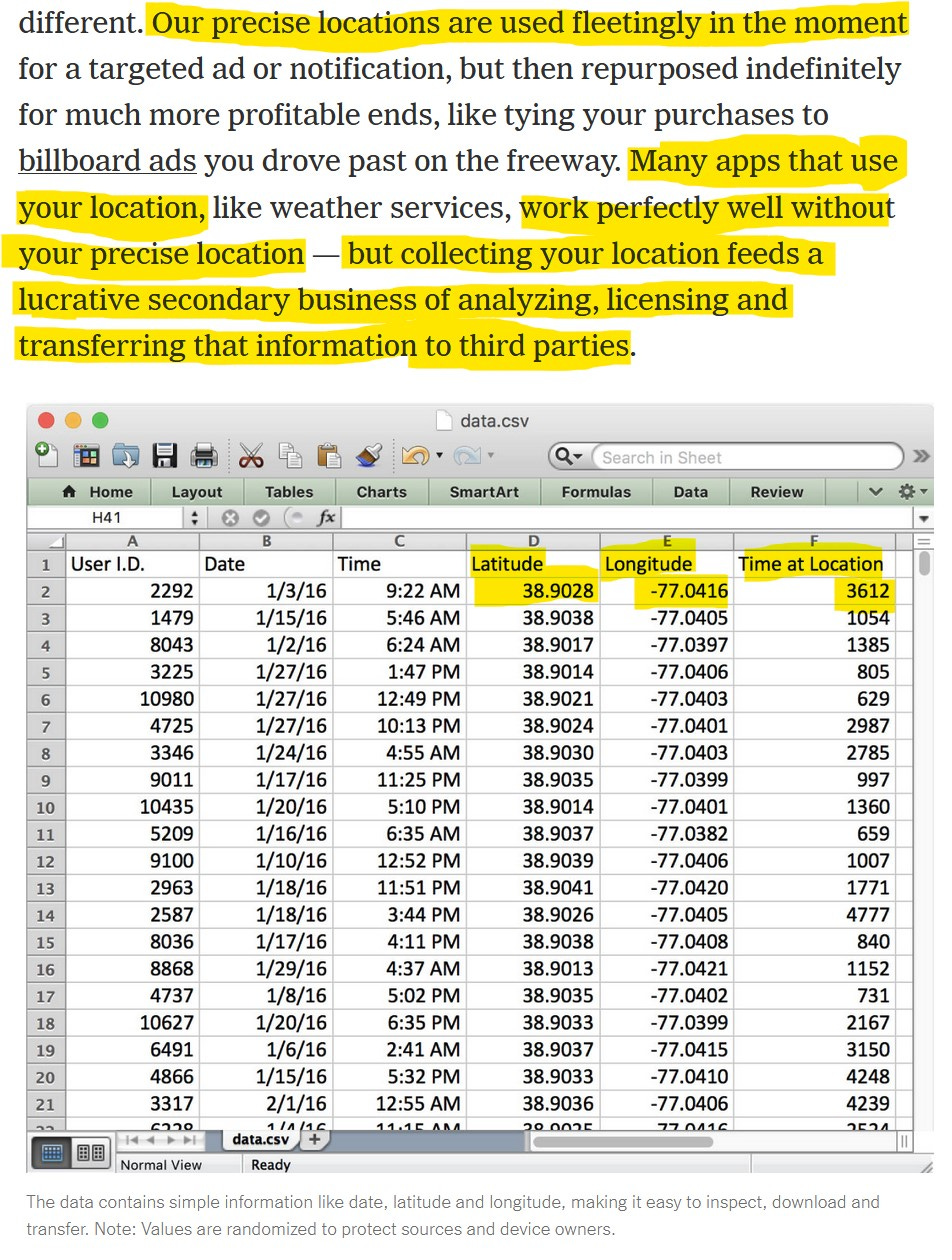Open the Review ribbon tab

[777, 491]
